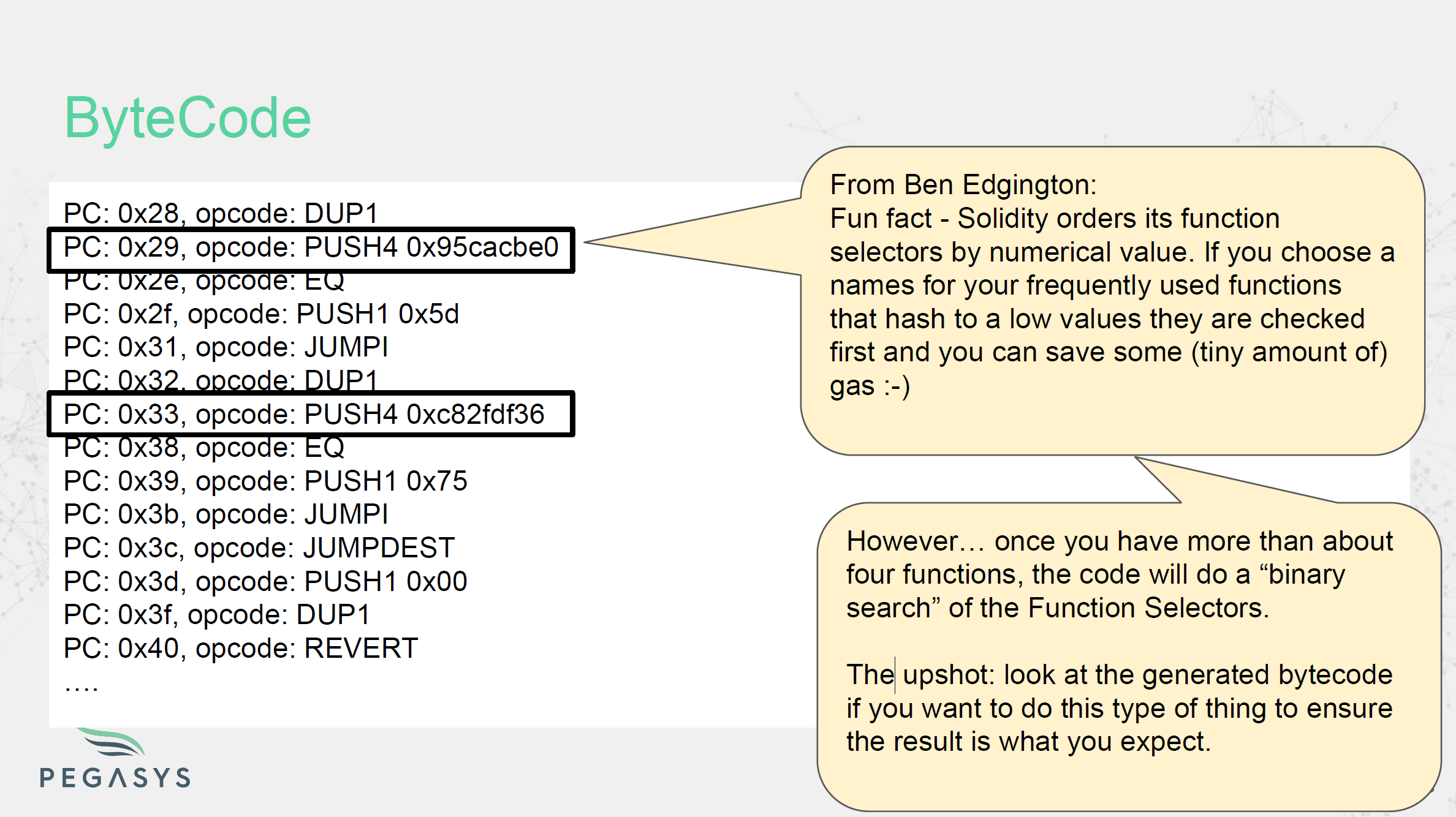Click the PegaSys logo
The width and height of the screenshot is (1456, 817).
115,758
